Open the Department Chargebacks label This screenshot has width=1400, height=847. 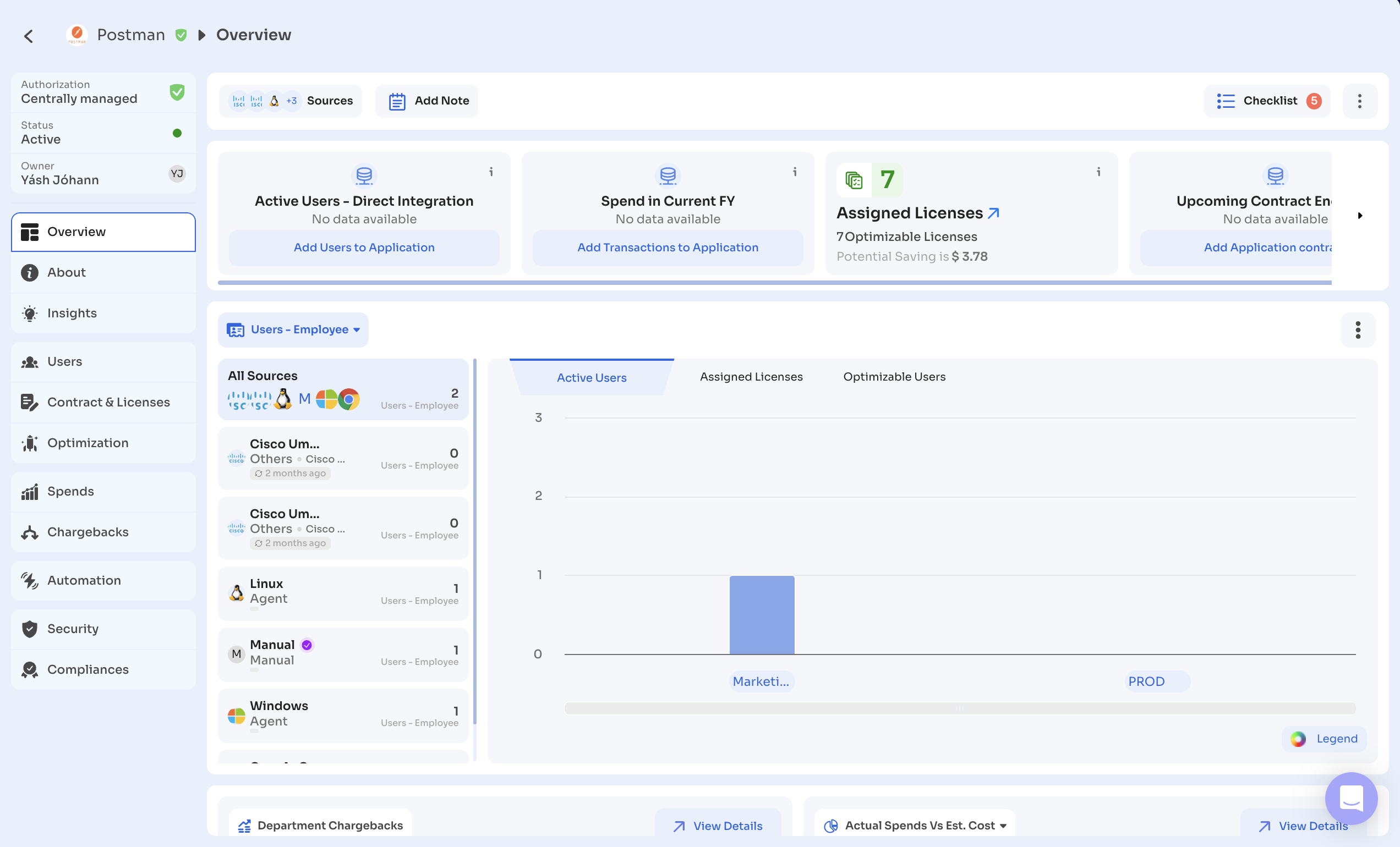click(x=320, y=826)
